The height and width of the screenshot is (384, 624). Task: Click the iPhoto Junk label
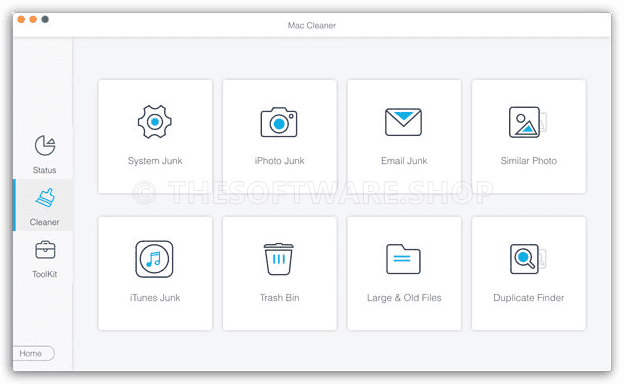click(279, 161)
